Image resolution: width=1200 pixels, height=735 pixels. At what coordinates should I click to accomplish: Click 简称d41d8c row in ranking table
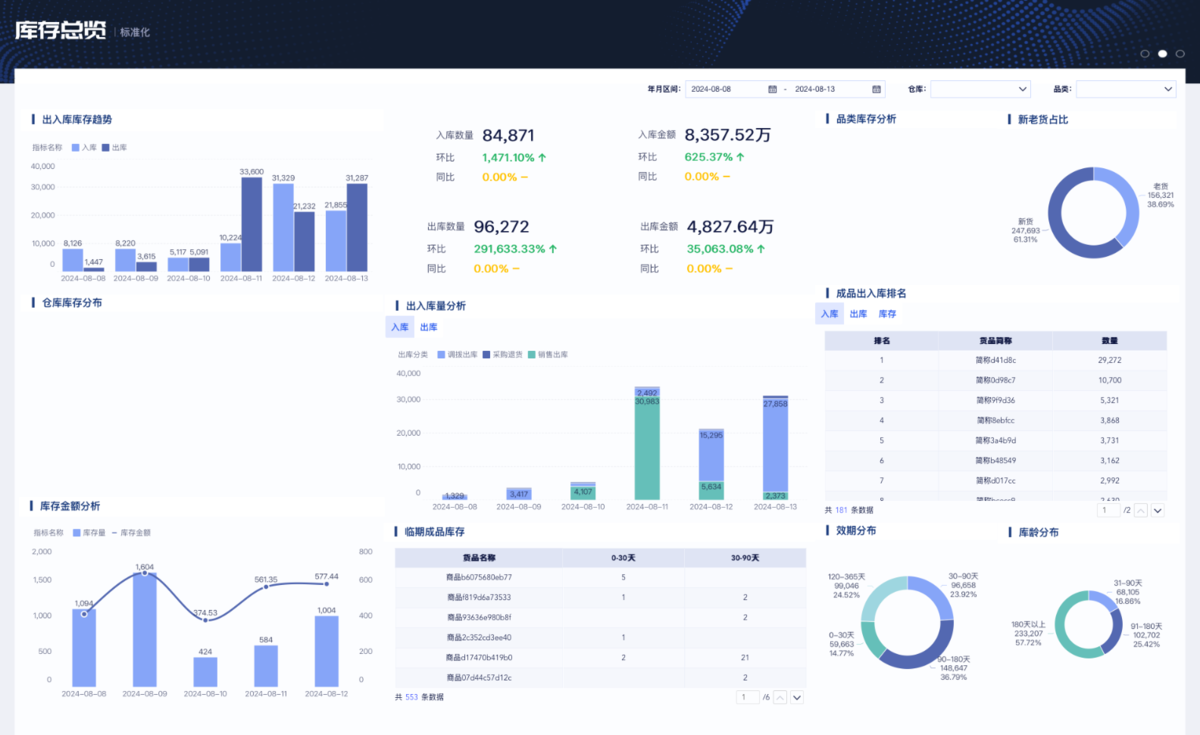(995, 360)
